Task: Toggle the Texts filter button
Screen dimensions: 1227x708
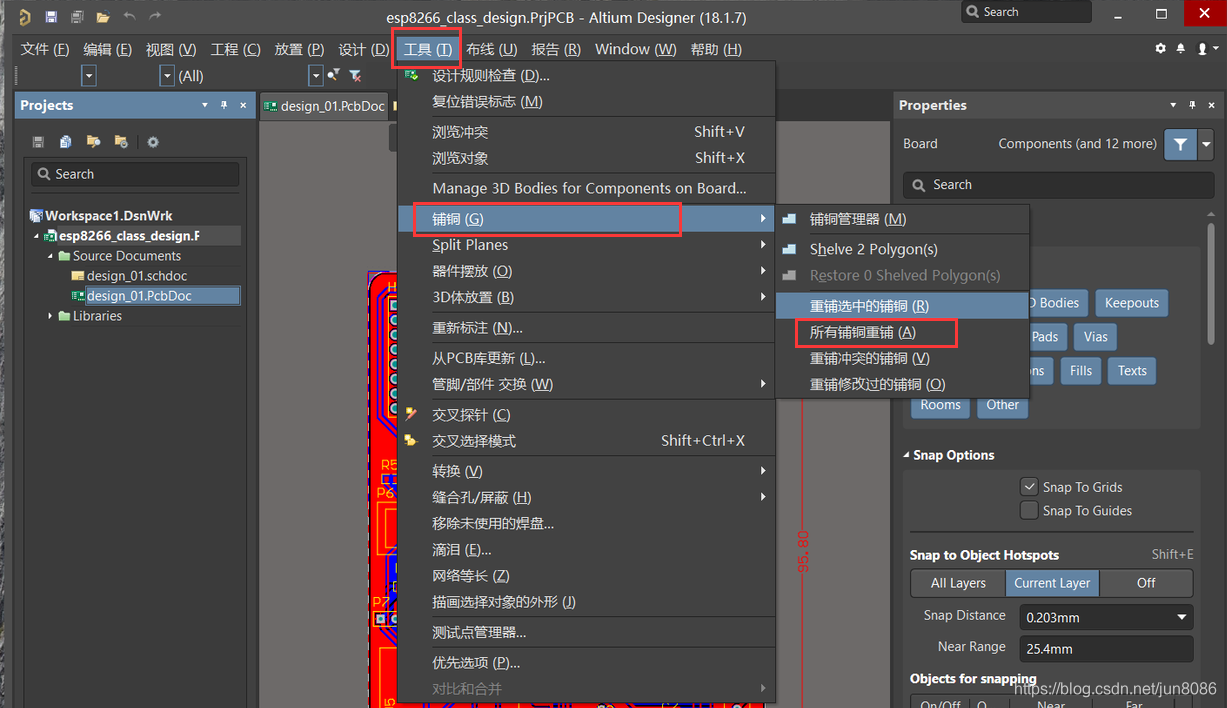Action: pyautogui.click(x=1132, y=371)
